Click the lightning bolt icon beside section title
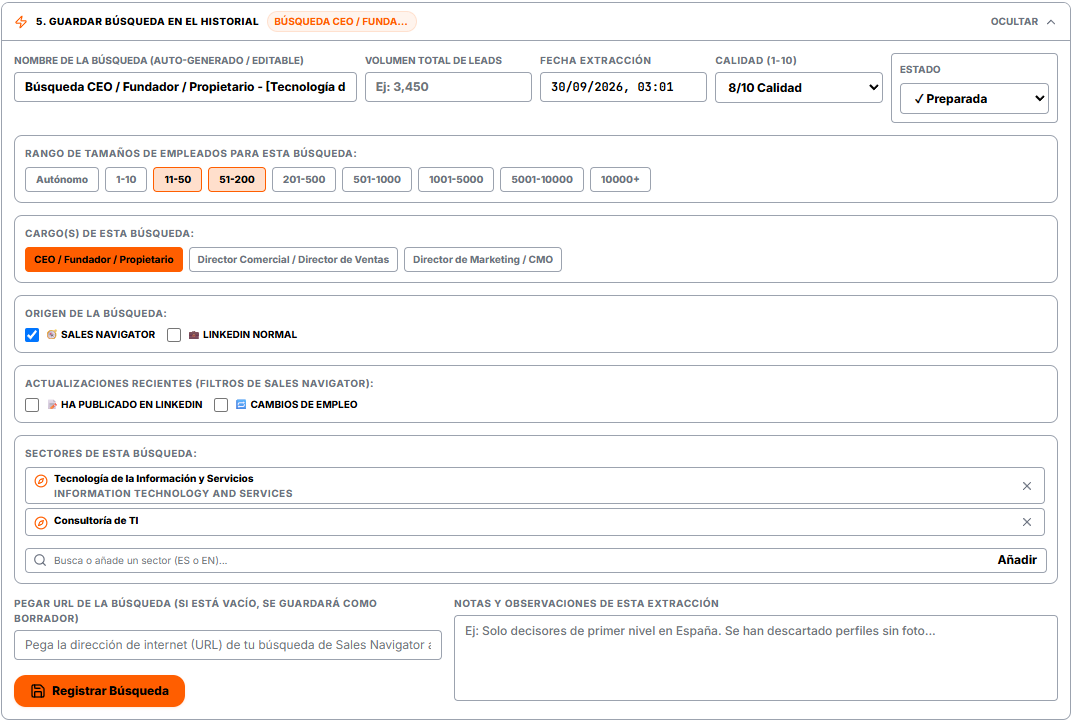1075x720 pixels. pyautogui.click(x=21, y=22)
